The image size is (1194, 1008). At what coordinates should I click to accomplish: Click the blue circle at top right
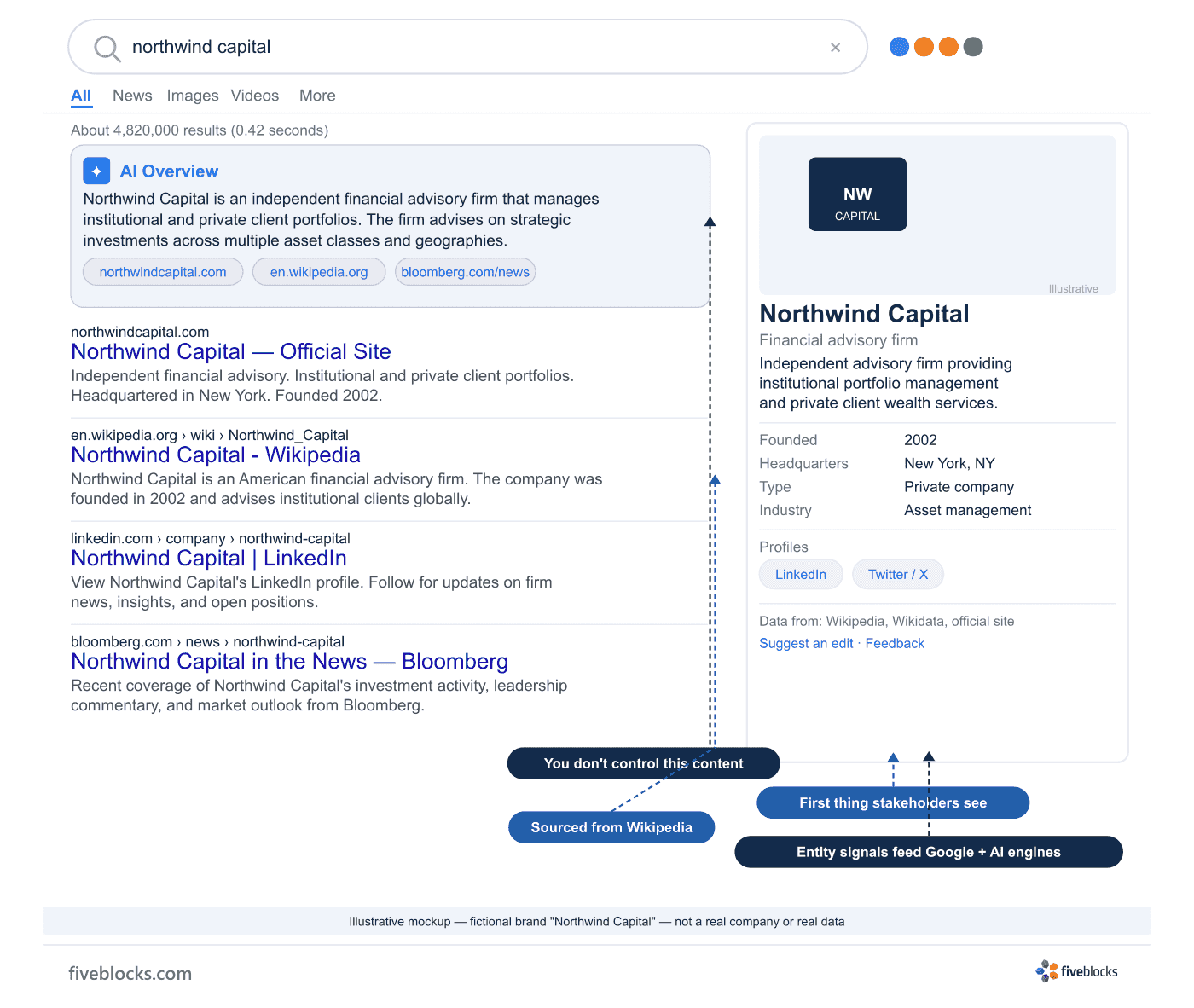point(899,47)
